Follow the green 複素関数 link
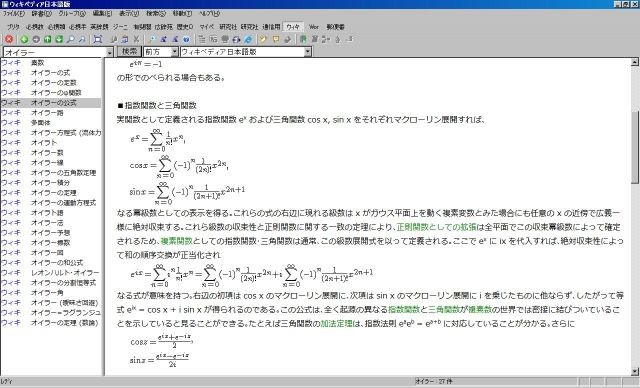 pos(176,241)
